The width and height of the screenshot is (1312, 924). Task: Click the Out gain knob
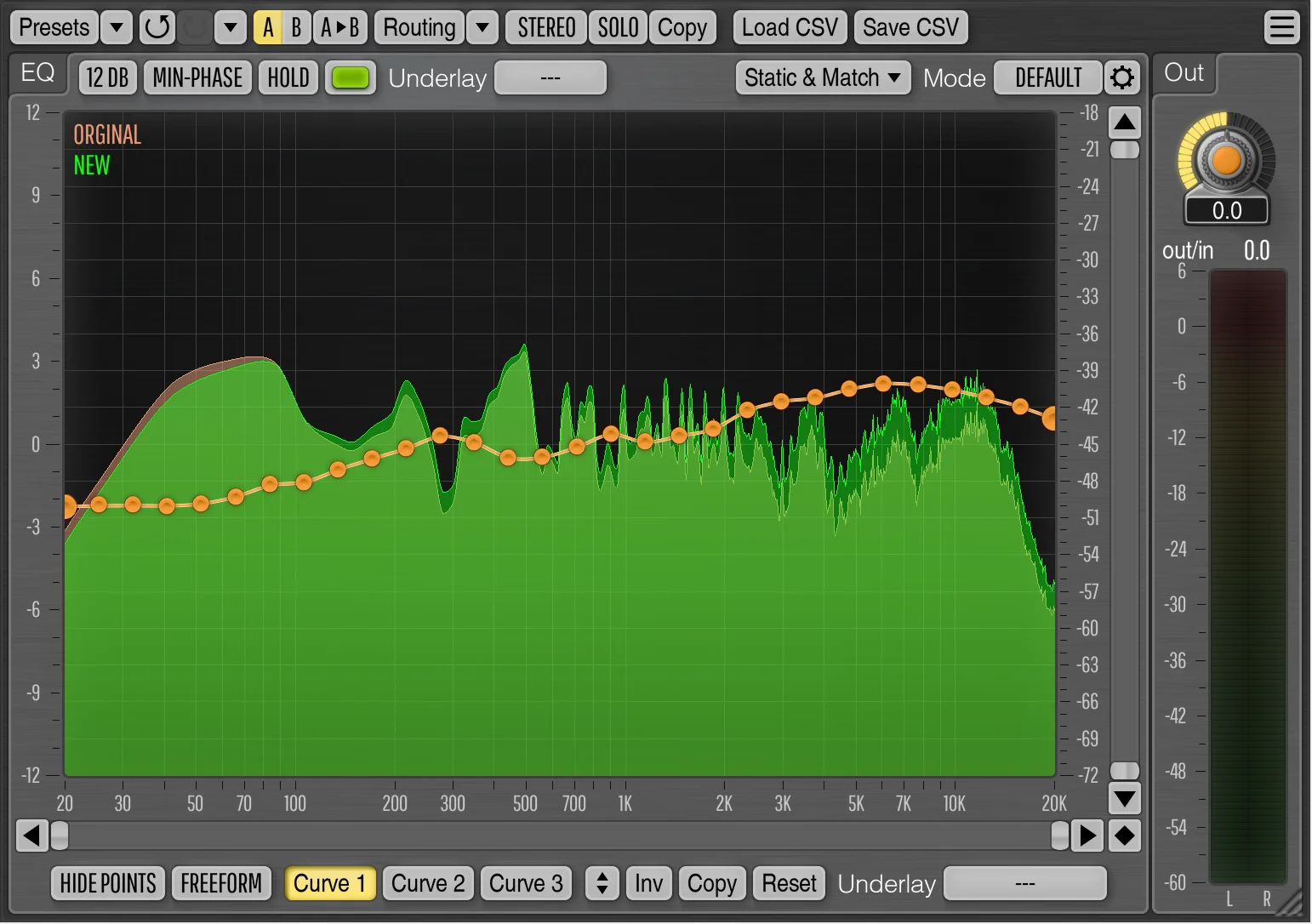point(1226,158)
